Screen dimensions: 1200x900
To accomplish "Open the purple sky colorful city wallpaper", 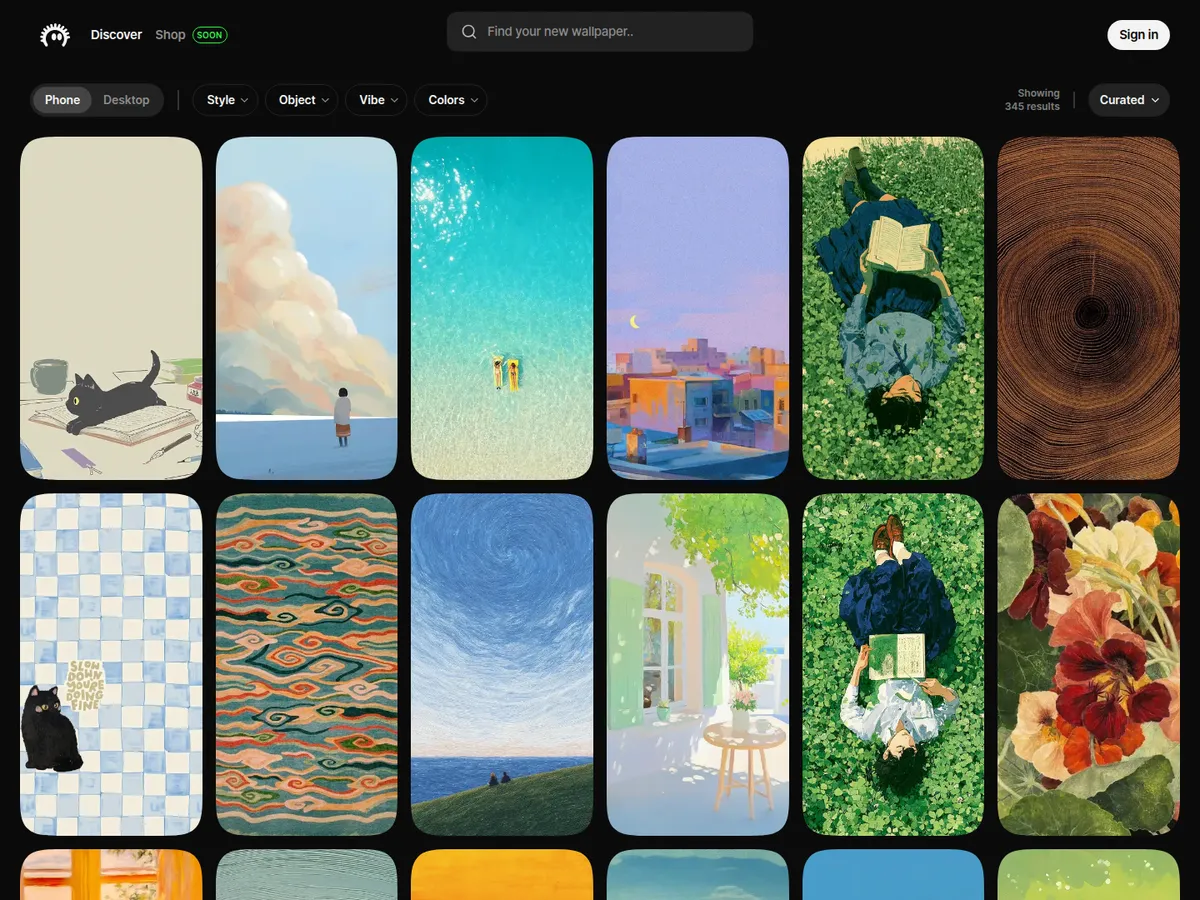I will click(698, 309).
